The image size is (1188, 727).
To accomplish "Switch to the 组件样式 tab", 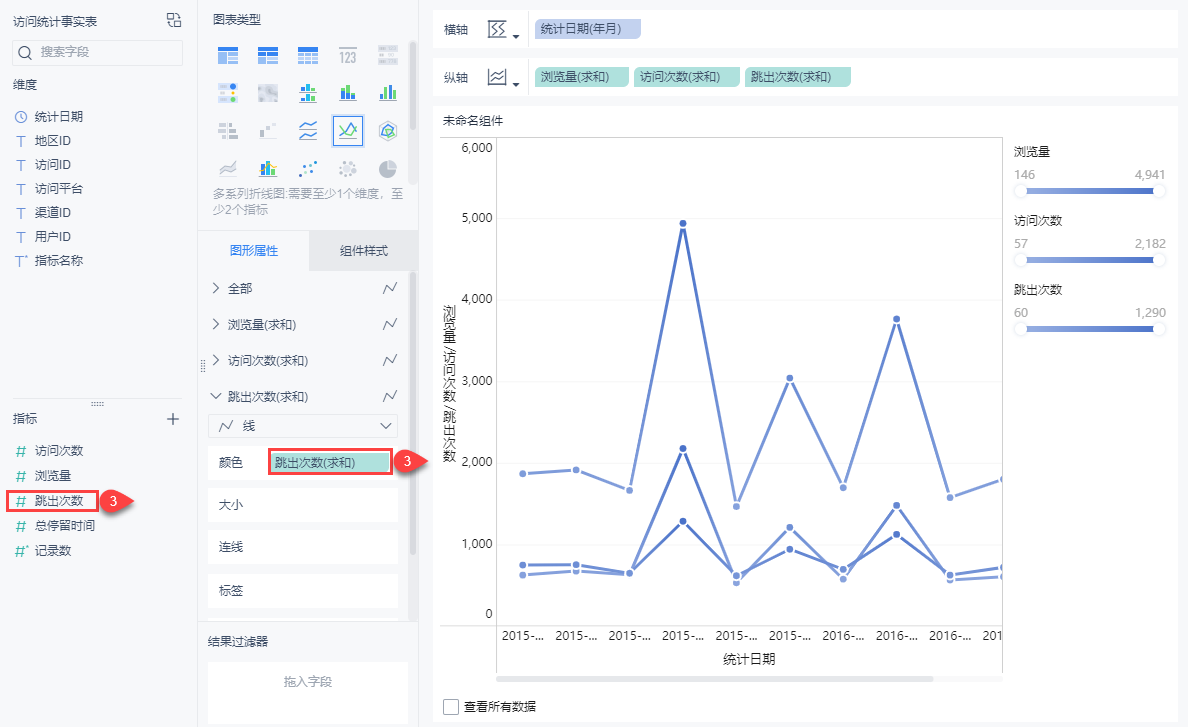I will (364, 251).
